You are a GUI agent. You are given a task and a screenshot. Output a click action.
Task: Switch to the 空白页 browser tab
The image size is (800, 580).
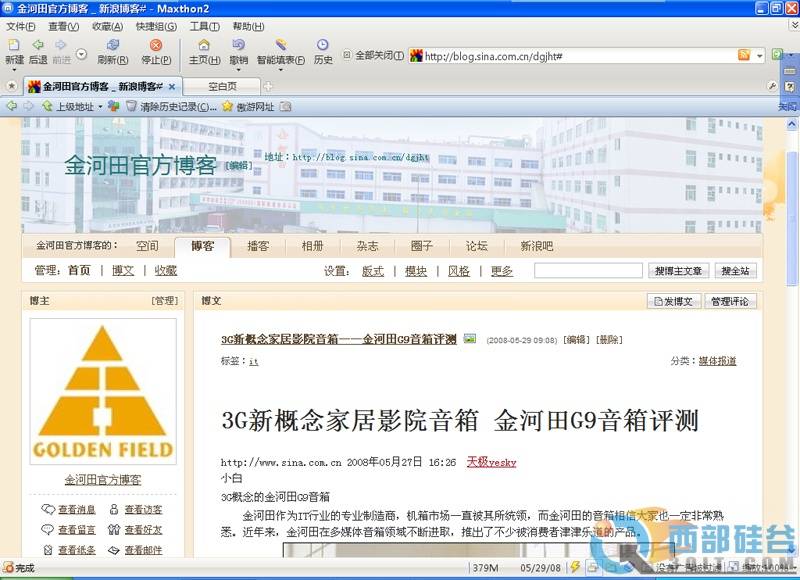point(222,87)
